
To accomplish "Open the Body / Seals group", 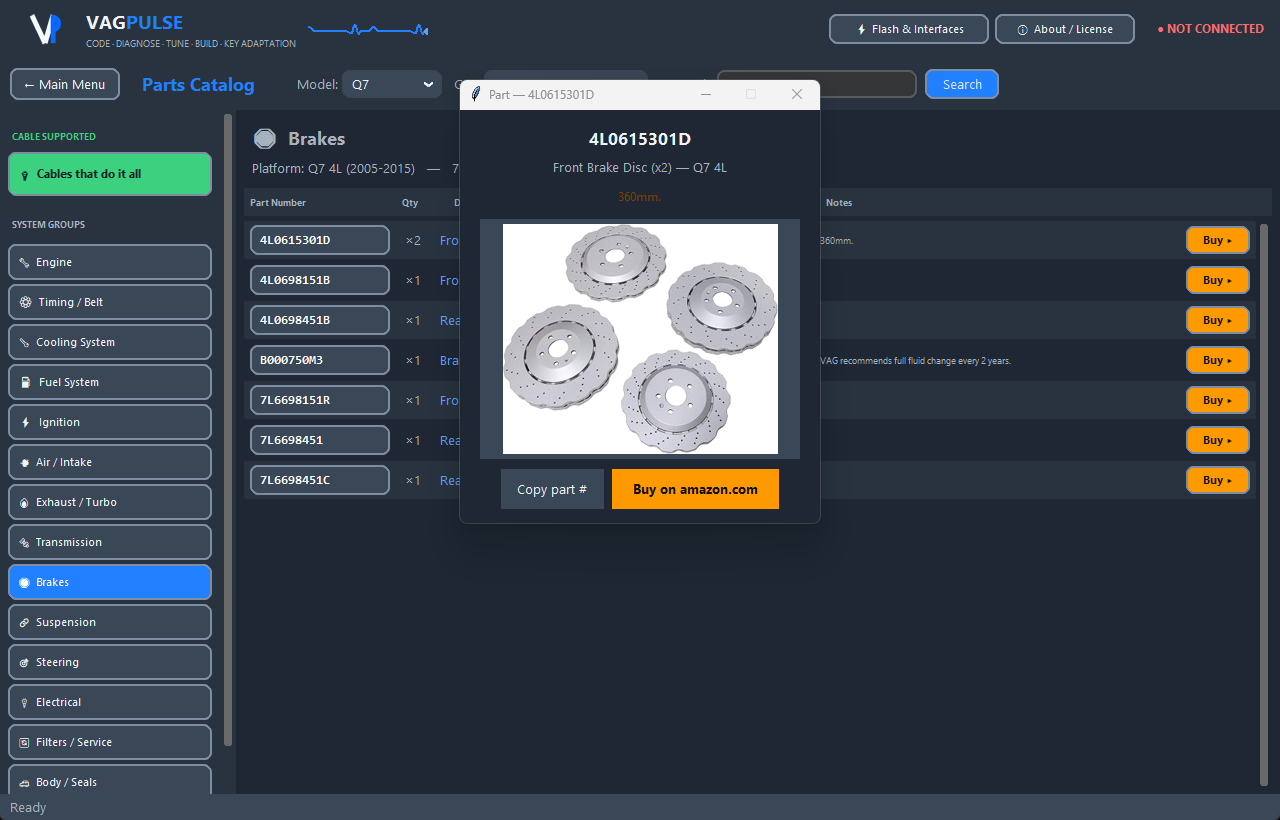I will (x=110, y=780).
